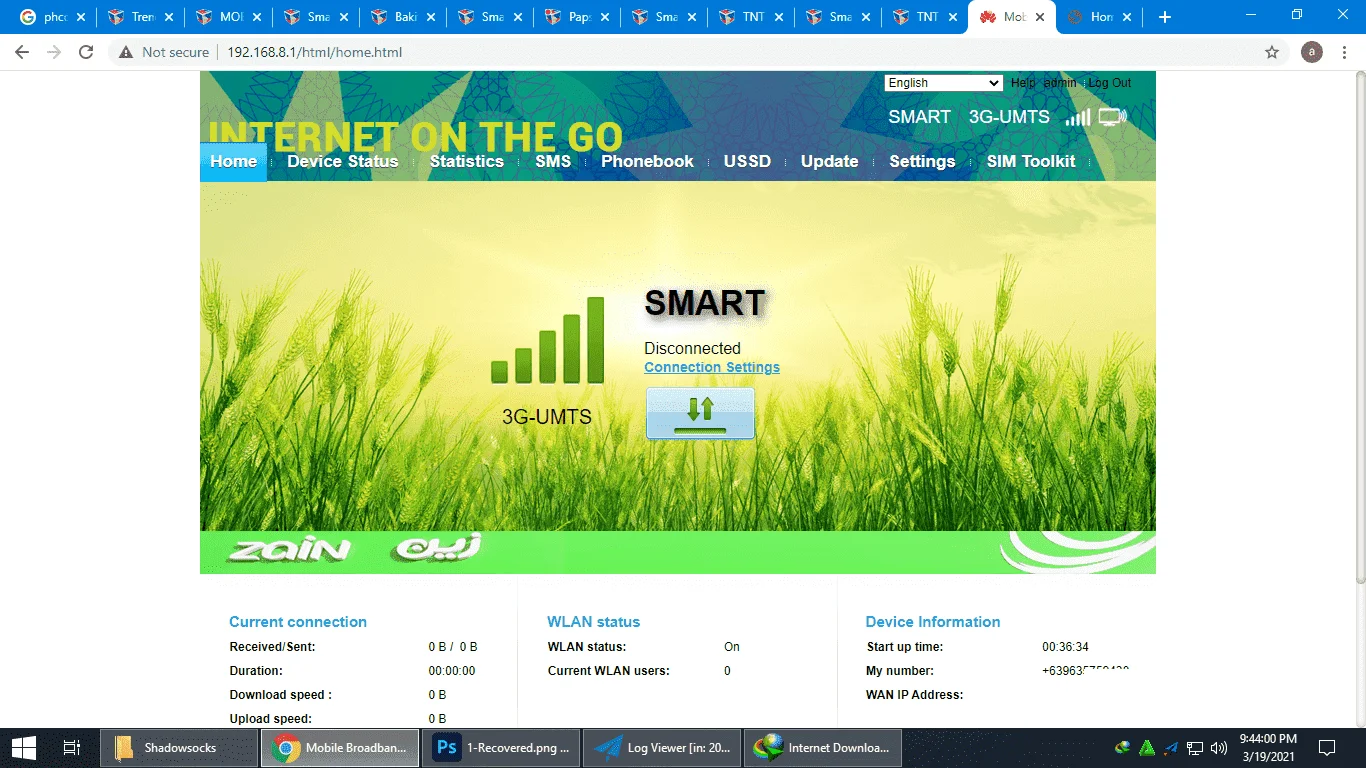Close the Baki browser tab

[x=430, y=17]
